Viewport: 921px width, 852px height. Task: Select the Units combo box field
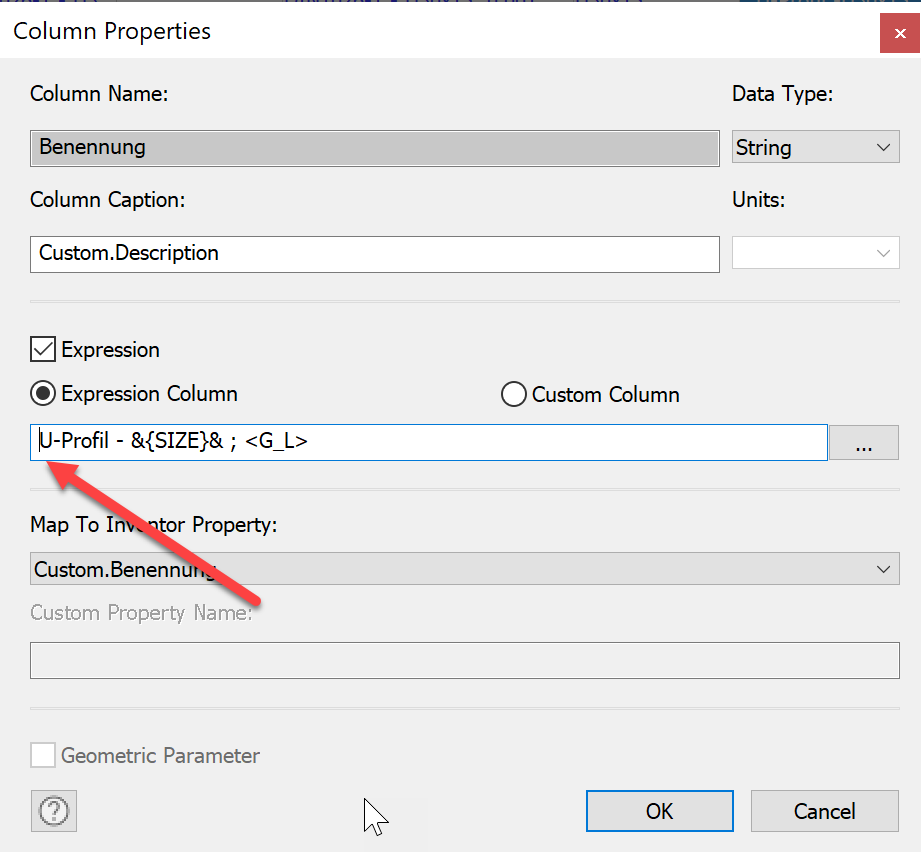coord(810,252)
